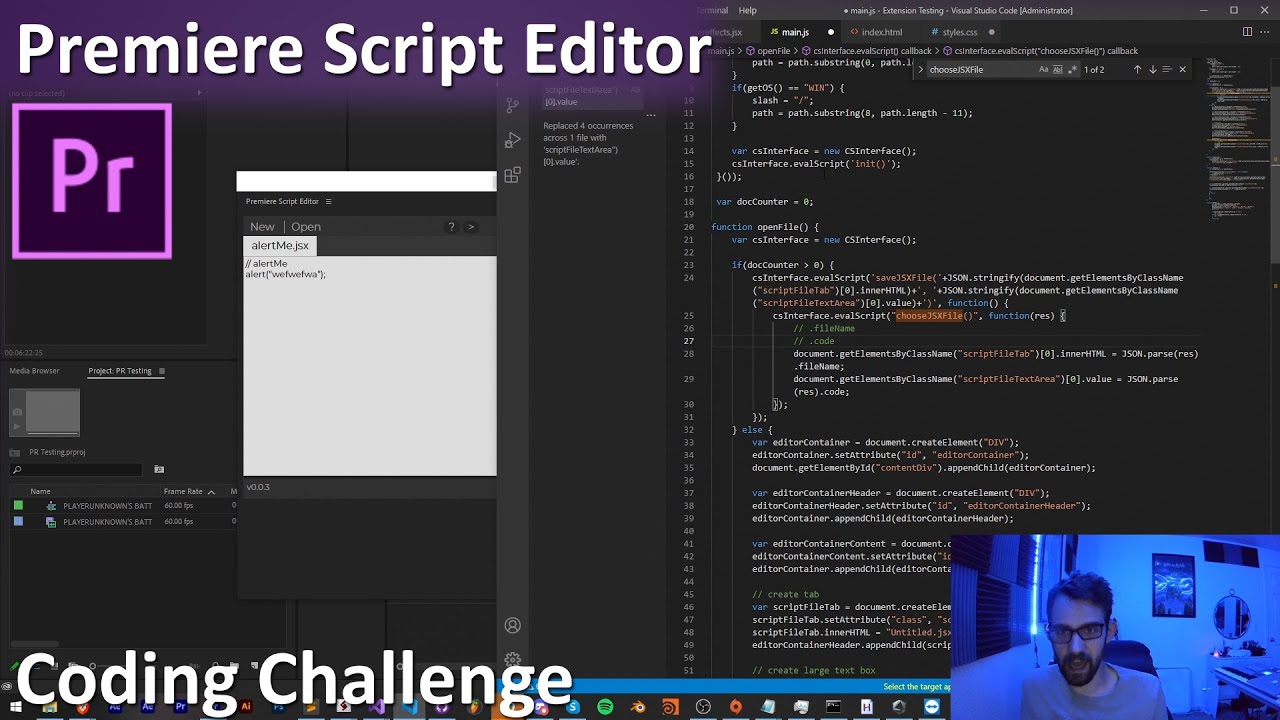This screenshot has width=1280, height=720.
Task: Go to previous match in find widget
Action: (1137, 70)
